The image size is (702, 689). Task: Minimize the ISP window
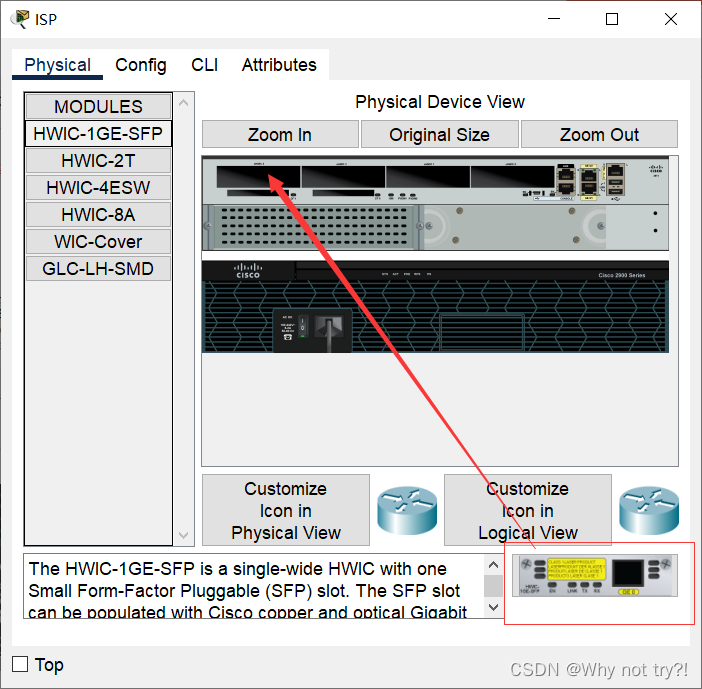click(554, 19)
